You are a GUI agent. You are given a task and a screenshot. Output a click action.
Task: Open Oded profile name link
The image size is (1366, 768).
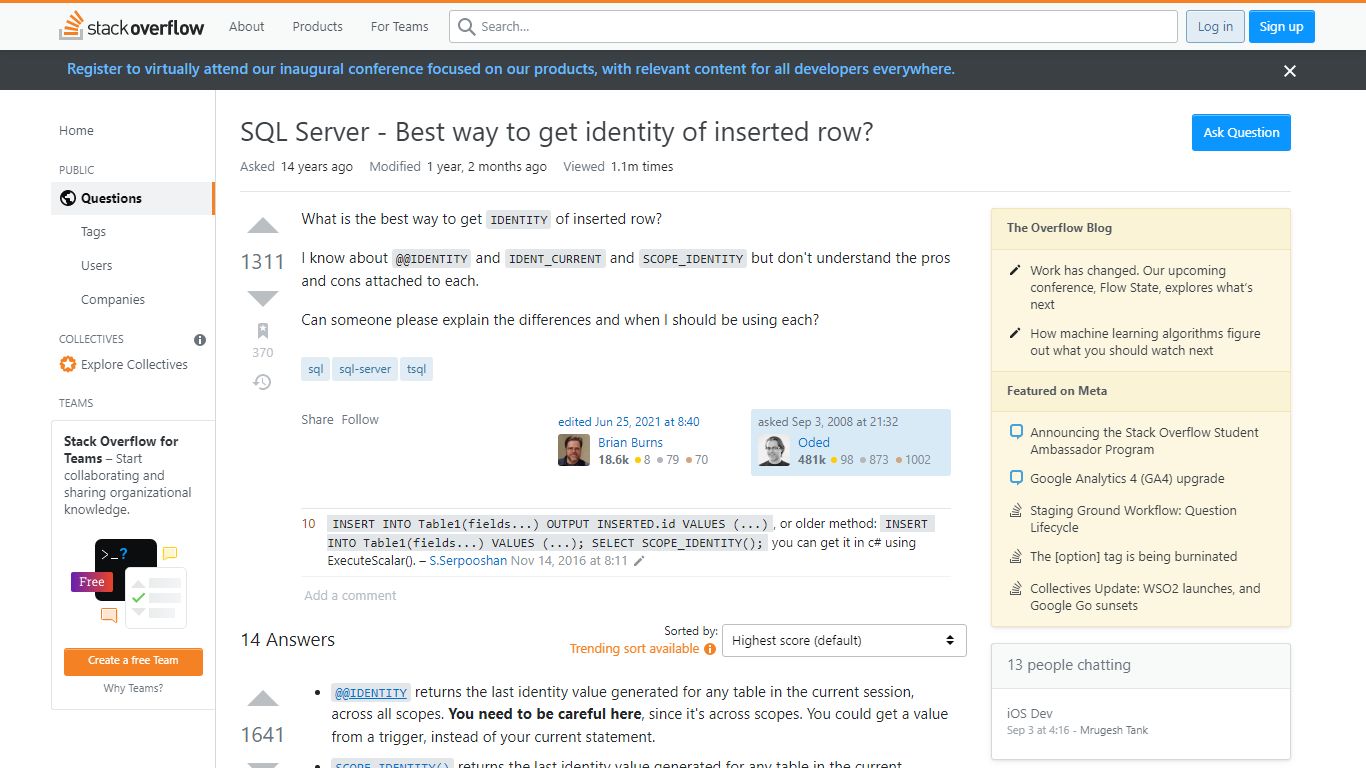pos(814,442)
